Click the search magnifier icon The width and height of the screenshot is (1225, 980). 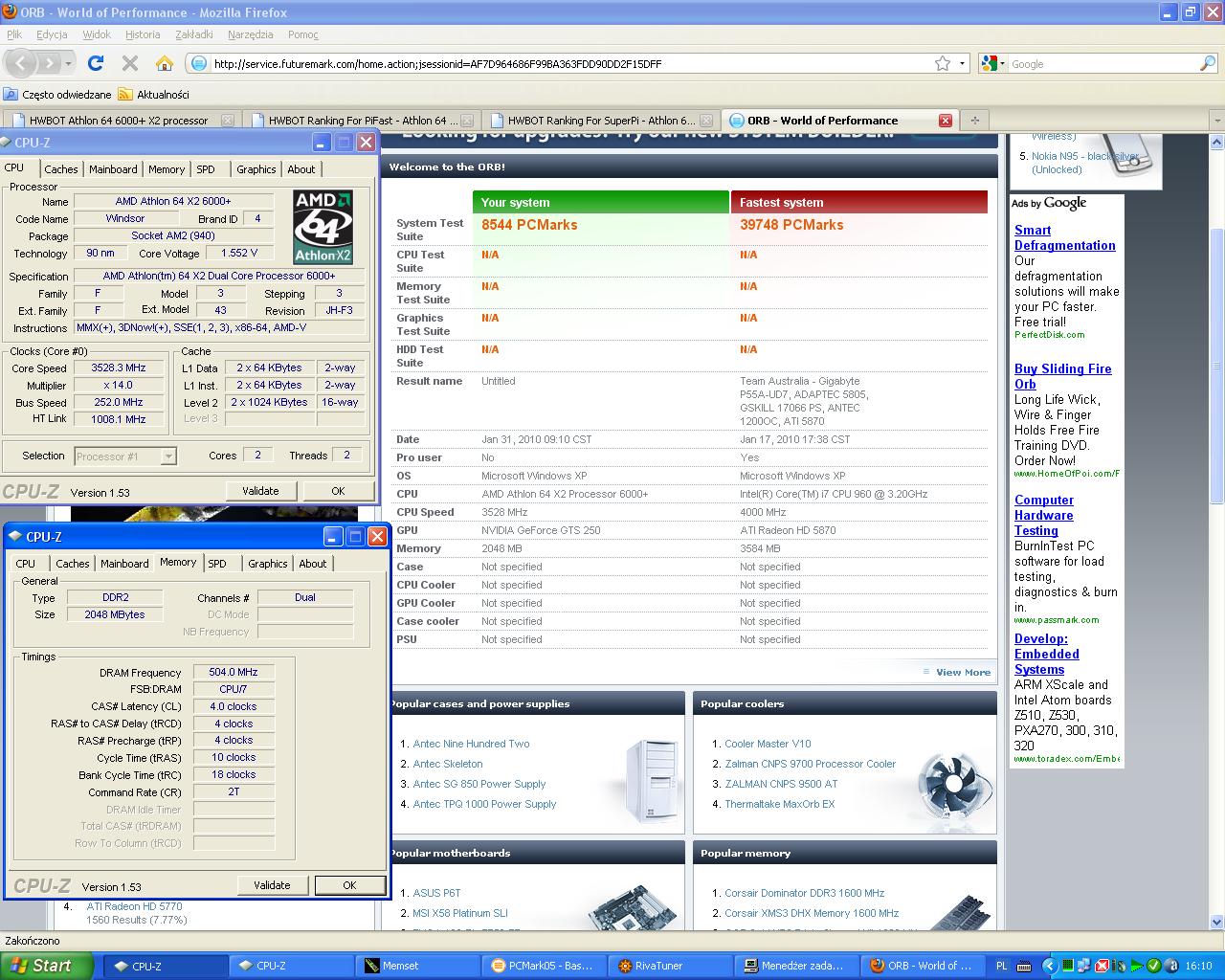pyautogui.click(x=1208, y=63)
